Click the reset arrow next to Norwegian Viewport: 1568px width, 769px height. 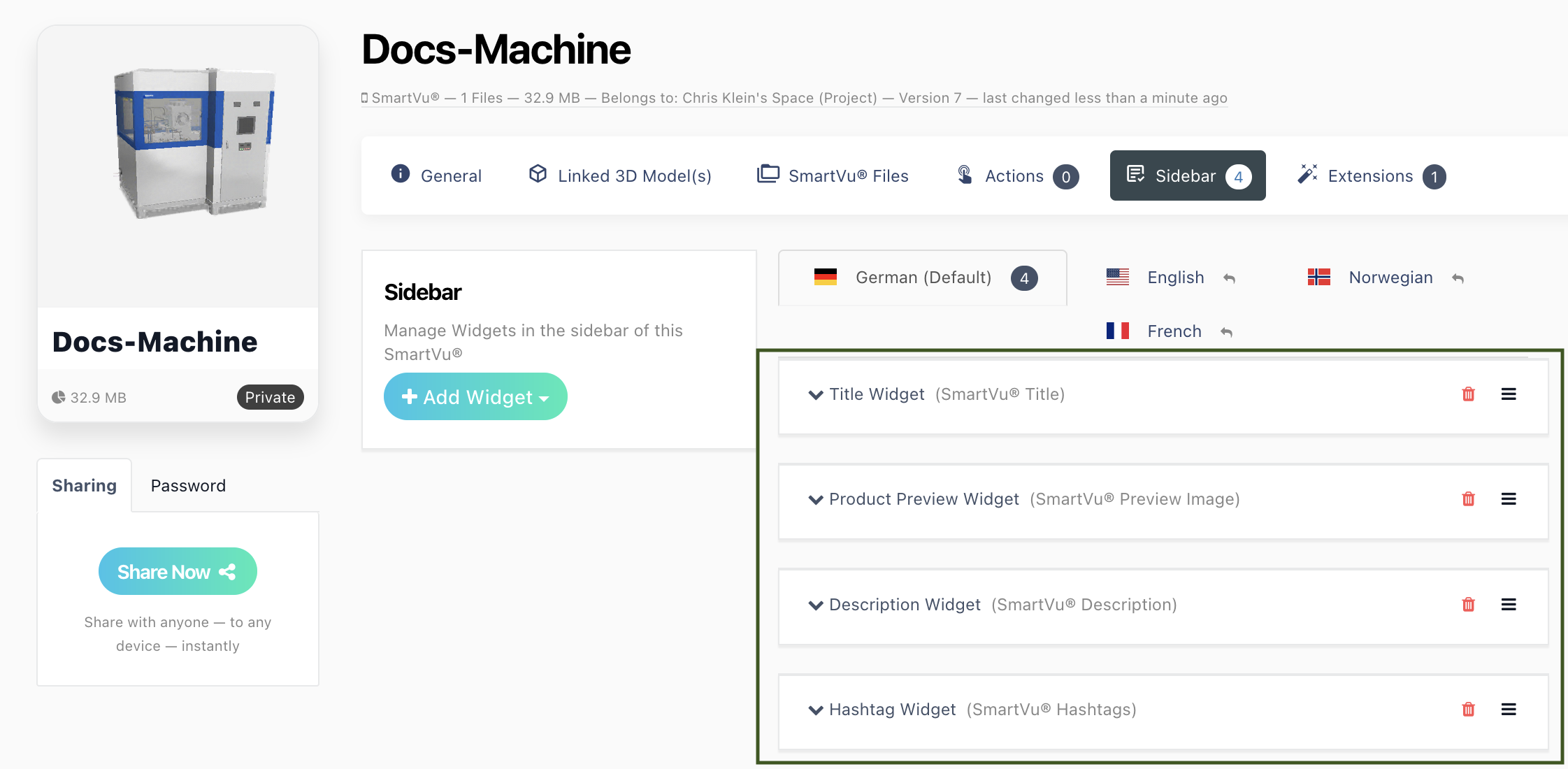1458,278
